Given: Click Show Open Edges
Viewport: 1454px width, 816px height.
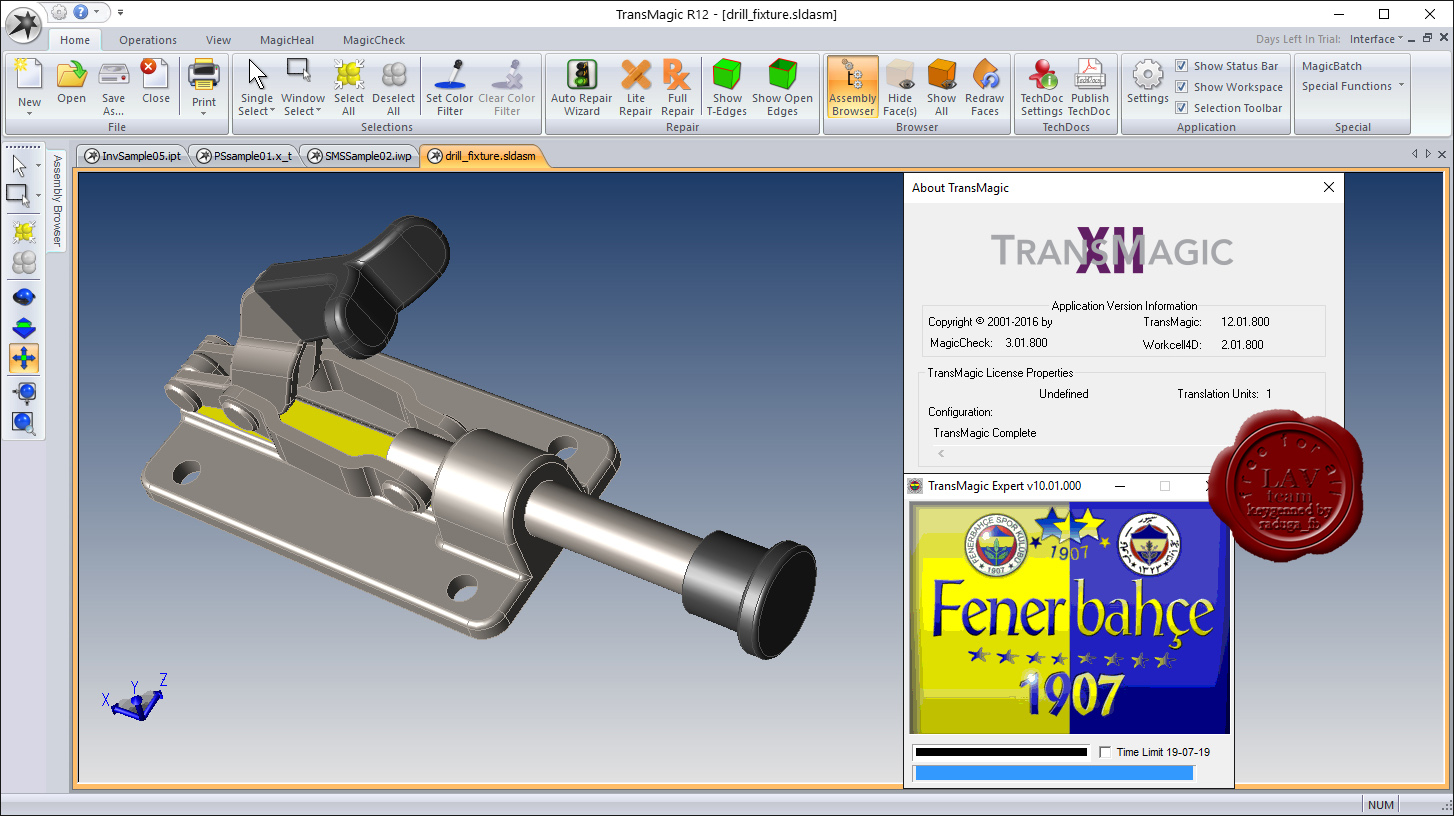Looking at the screenshot, I should pyautogui.click(x=782, y=87).
